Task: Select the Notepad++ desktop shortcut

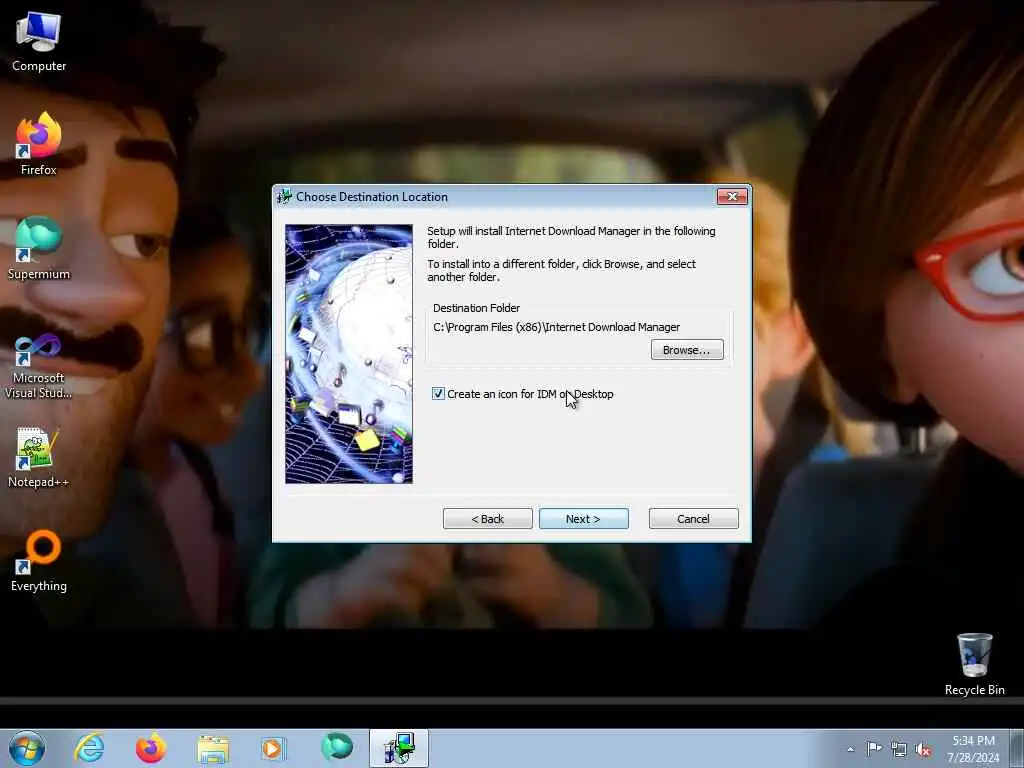Action: pos(39,457)
